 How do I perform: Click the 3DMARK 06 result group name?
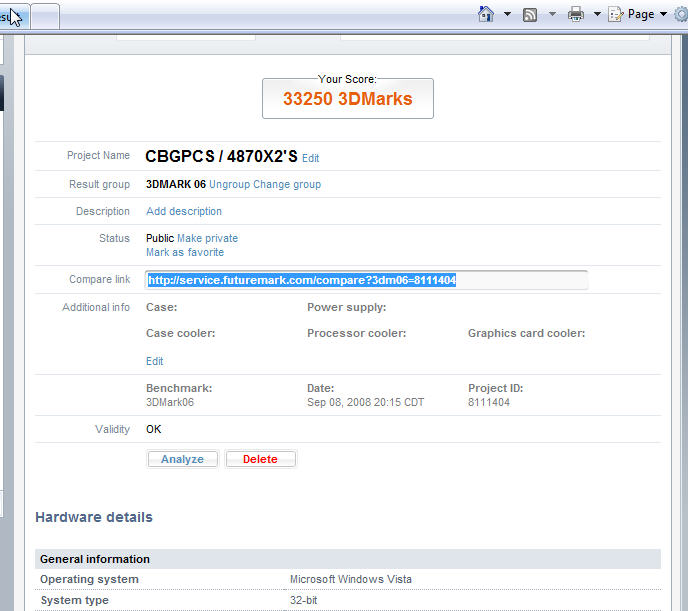[176, 184]
